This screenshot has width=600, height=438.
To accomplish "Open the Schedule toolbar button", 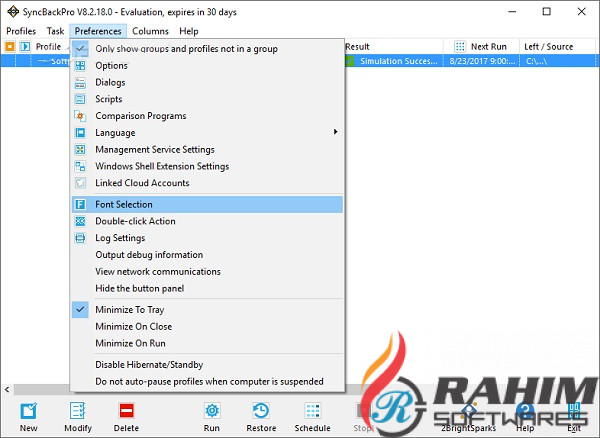I will tap(312, 417).
